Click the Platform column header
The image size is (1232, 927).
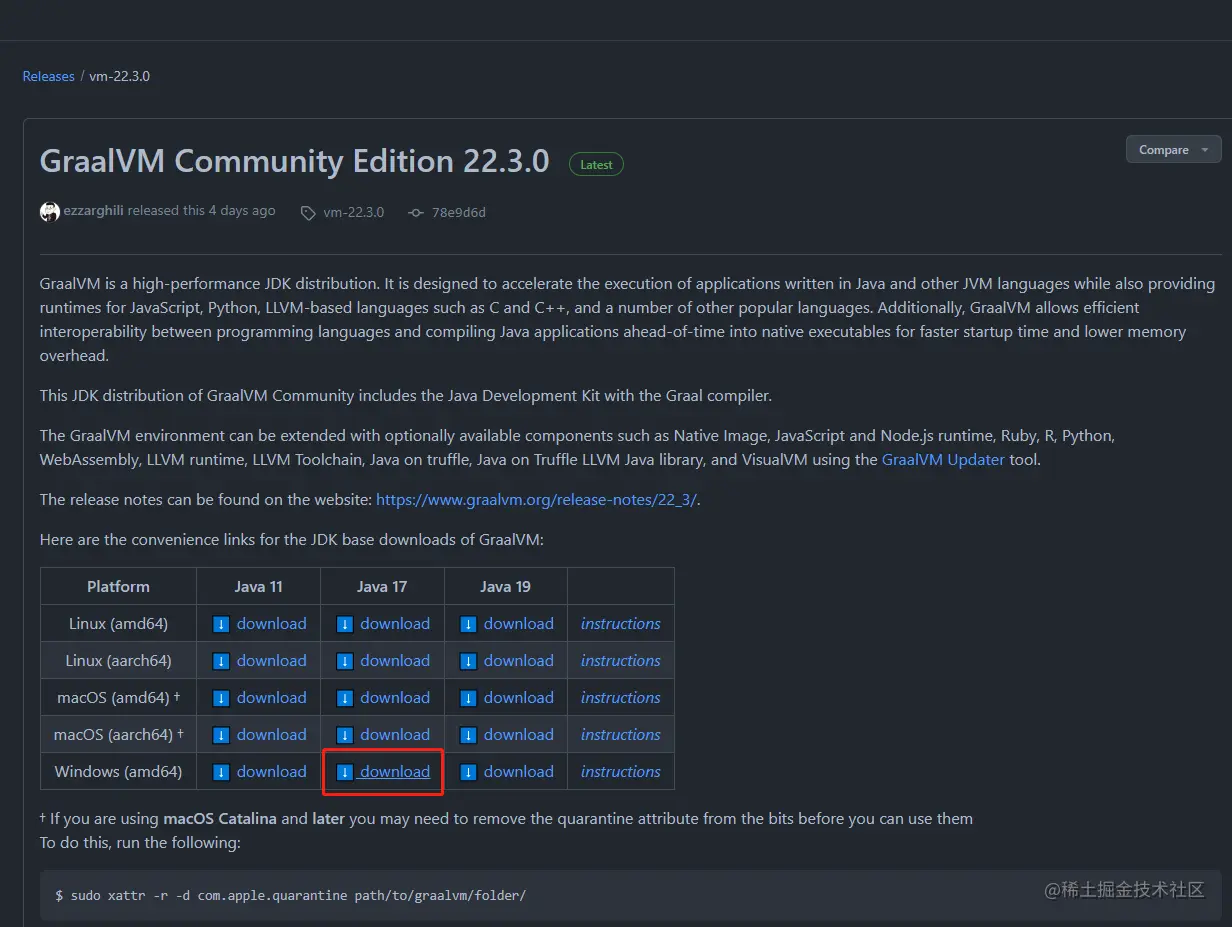118,587
